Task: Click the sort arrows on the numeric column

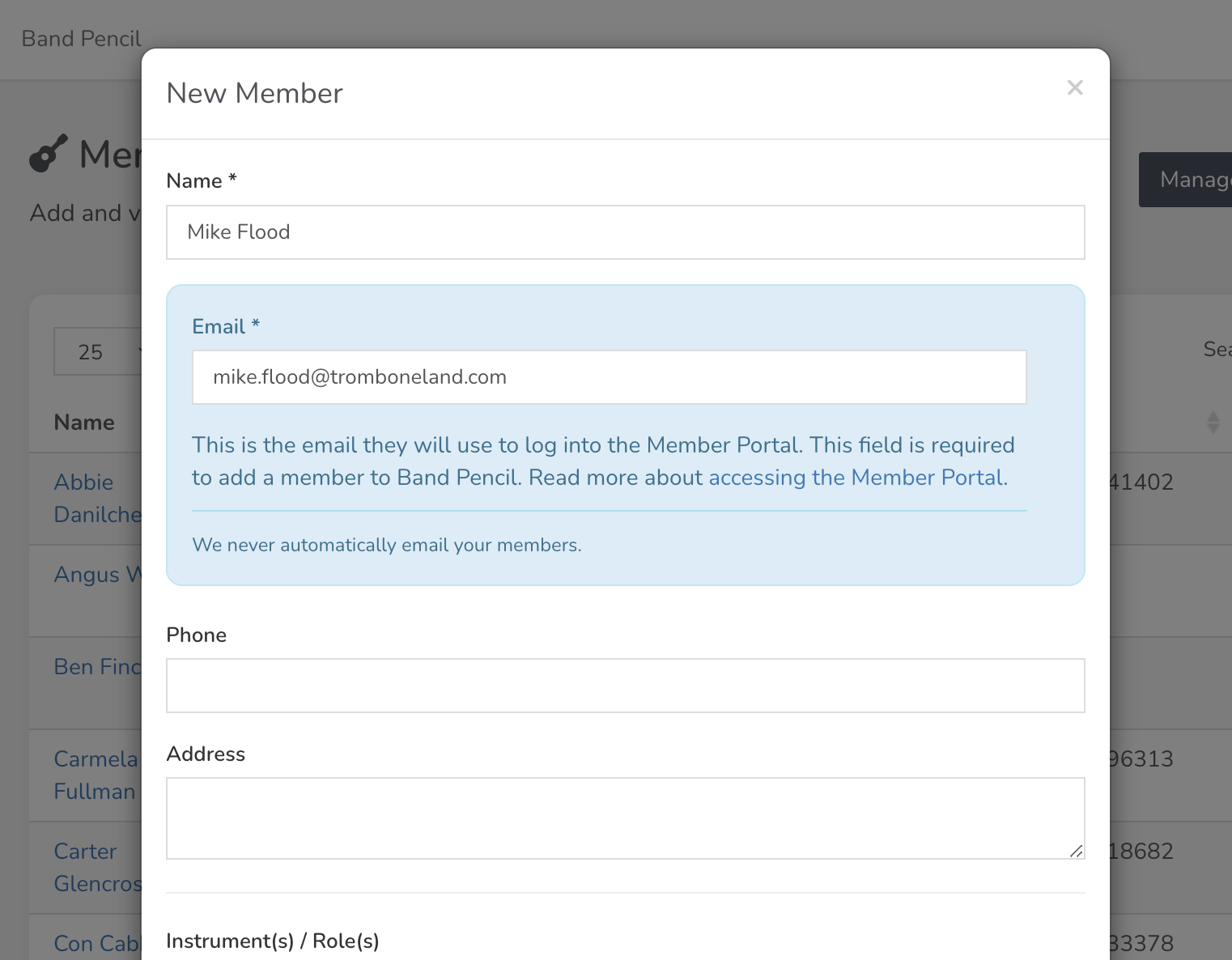Action: coord(1212,422)
